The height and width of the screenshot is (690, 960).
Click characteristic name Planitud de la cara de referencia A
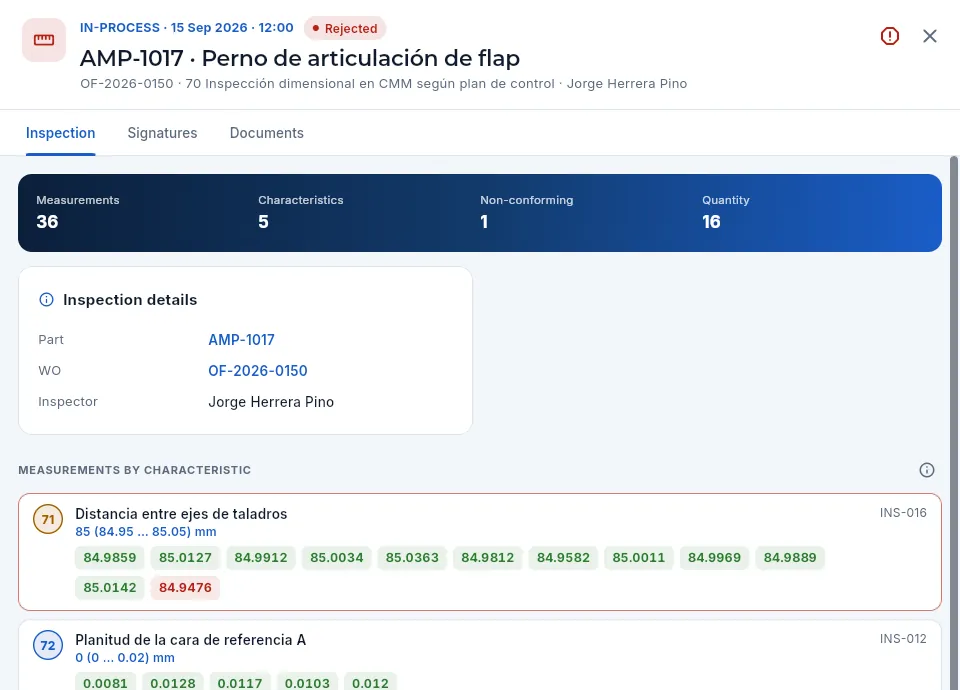[190, 640]
